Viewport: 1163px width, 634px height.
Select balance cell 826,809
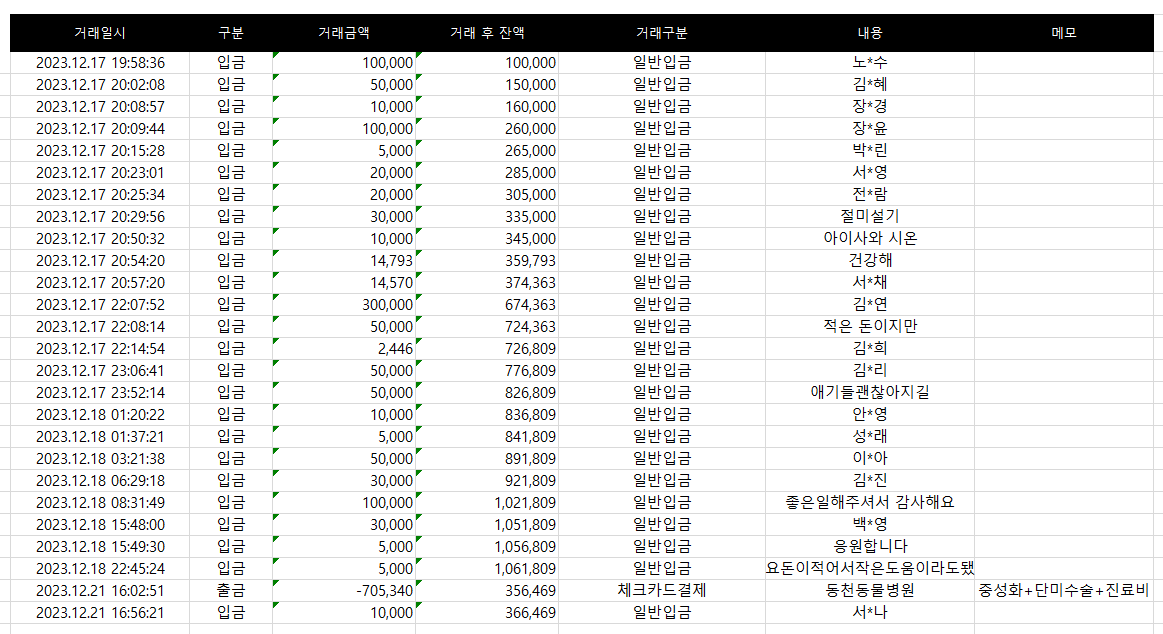click(x=487, y=393)
